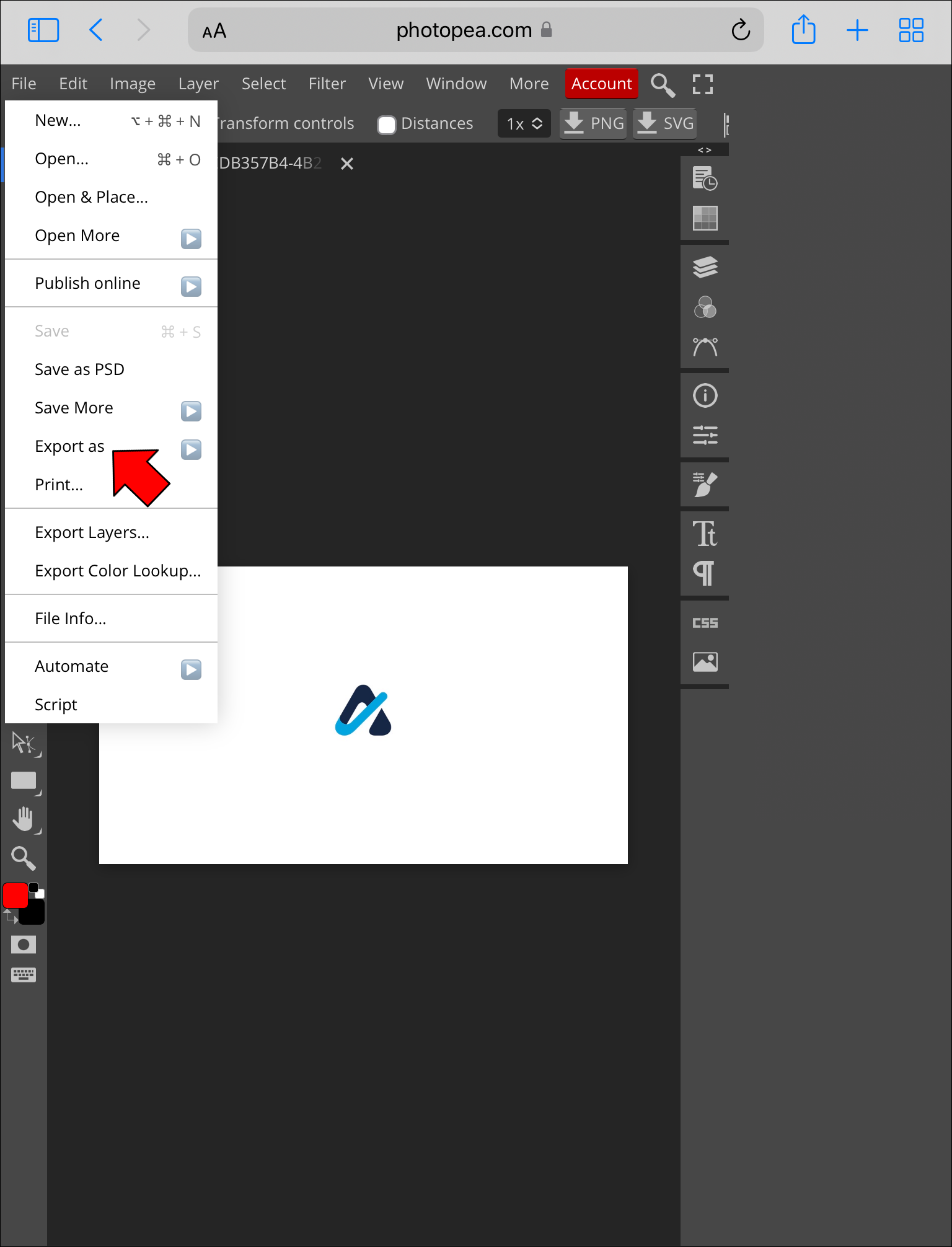Open the Channels panel icon
The width and height of the screenshot is (952, 1247).
point(705,307)
